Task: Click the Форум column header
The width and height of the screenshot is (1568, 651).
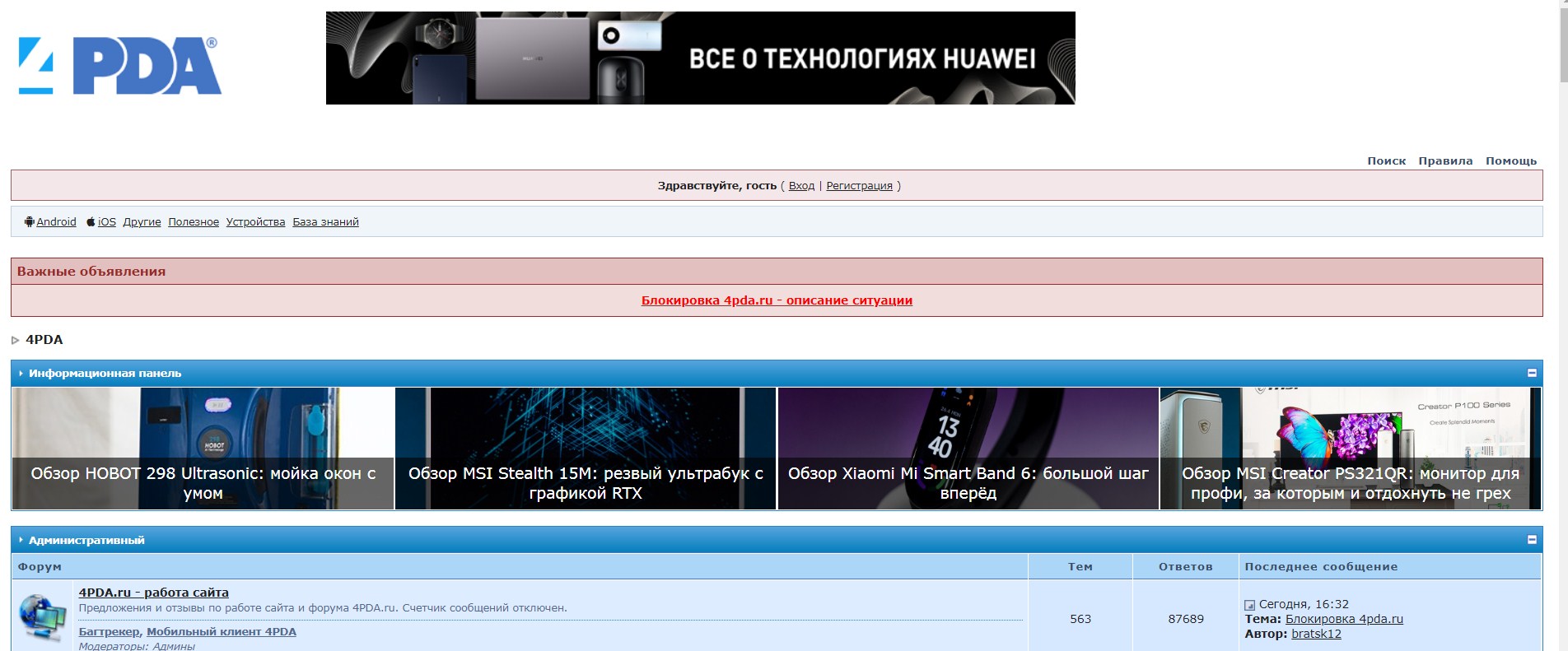Action: (x=40, y=566)
